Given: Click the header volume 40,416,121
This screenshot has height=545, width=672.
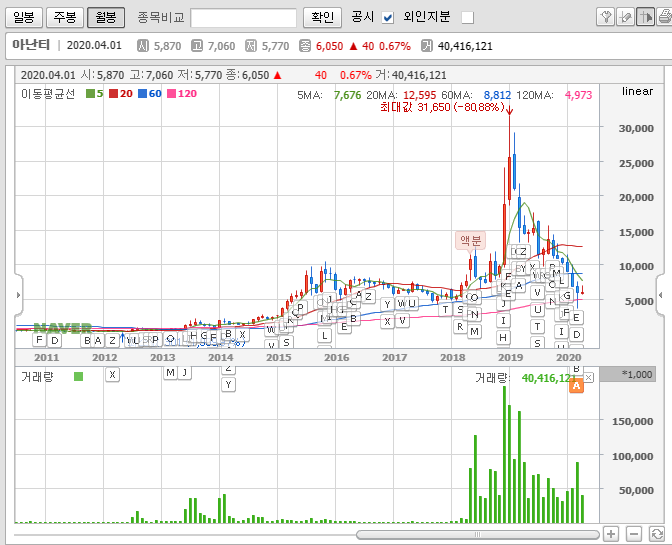Looking at the screenshot, I should [465, 46].
